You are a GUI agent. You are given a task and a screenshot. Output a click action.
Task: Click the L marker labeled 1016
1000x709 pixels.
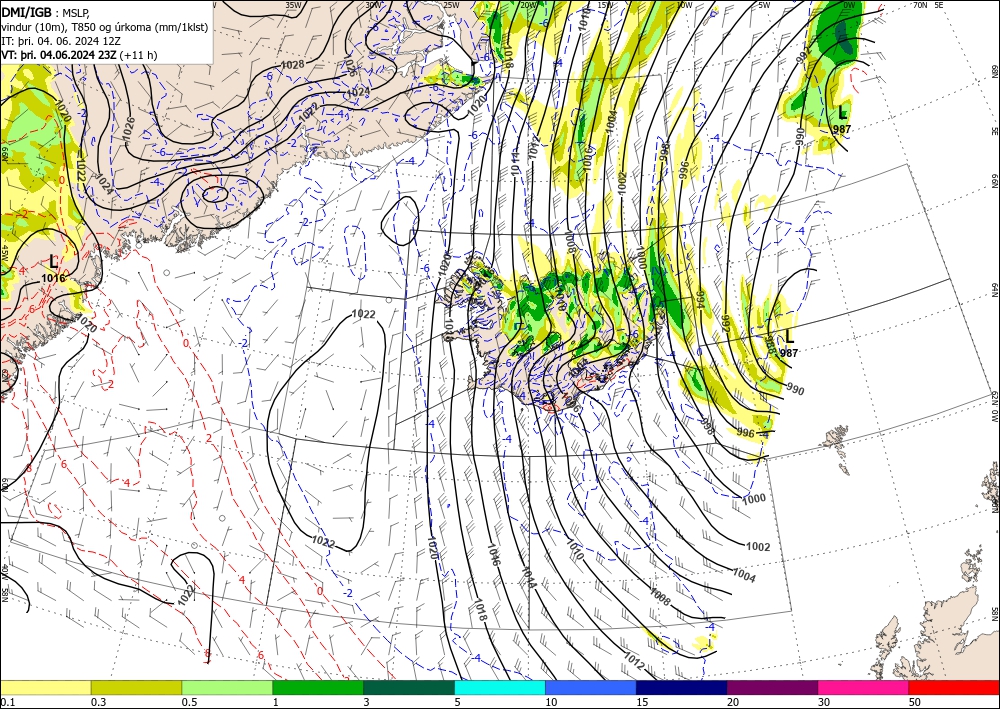point(54,261)
